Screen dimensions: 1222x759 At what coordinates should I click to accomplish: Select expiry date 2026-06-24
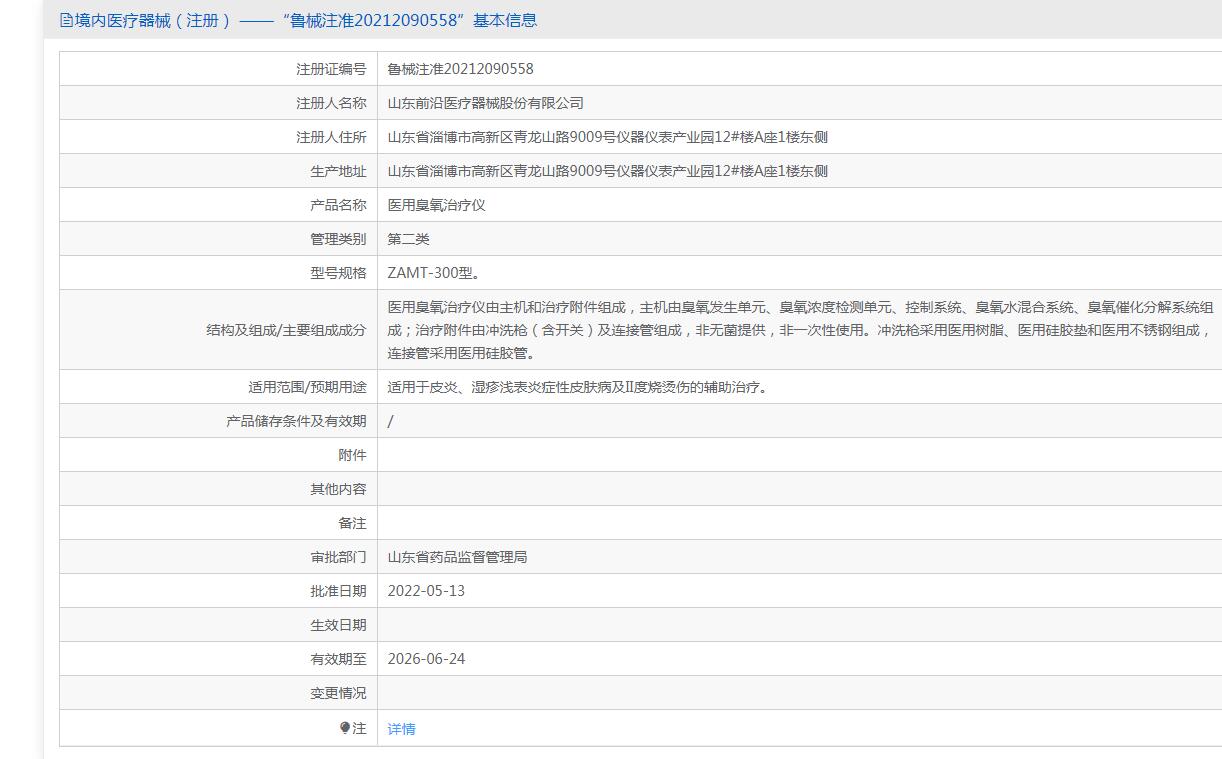(426, 659)
